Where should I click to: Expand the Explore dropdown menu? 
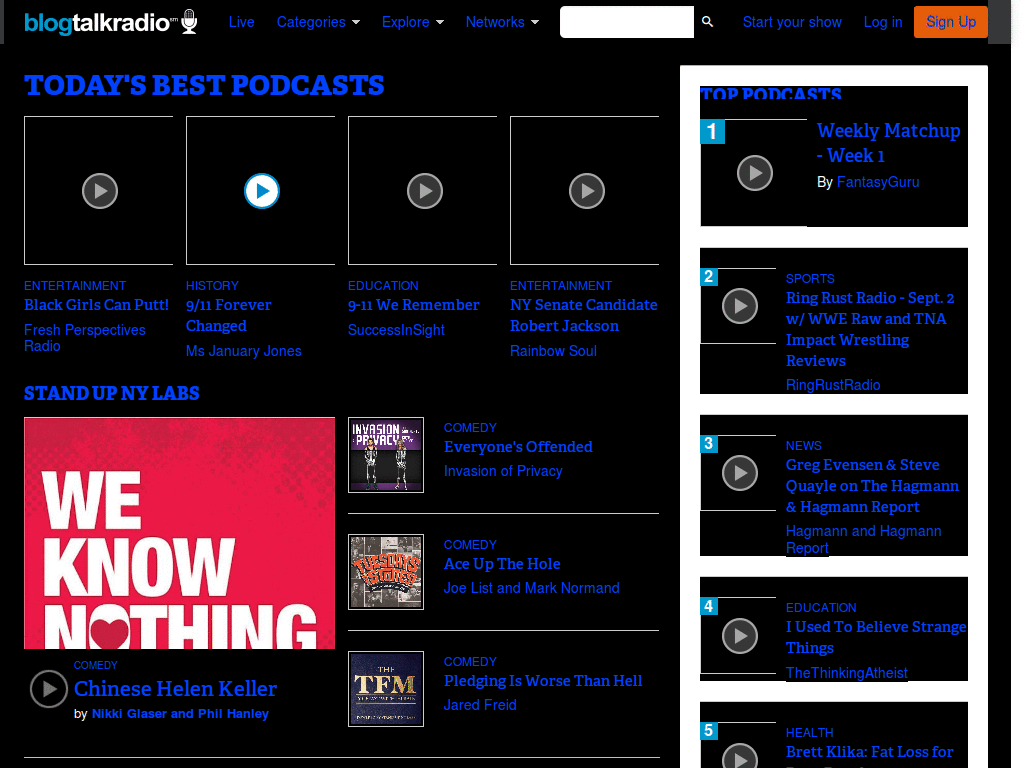click(x=413, y=22)
